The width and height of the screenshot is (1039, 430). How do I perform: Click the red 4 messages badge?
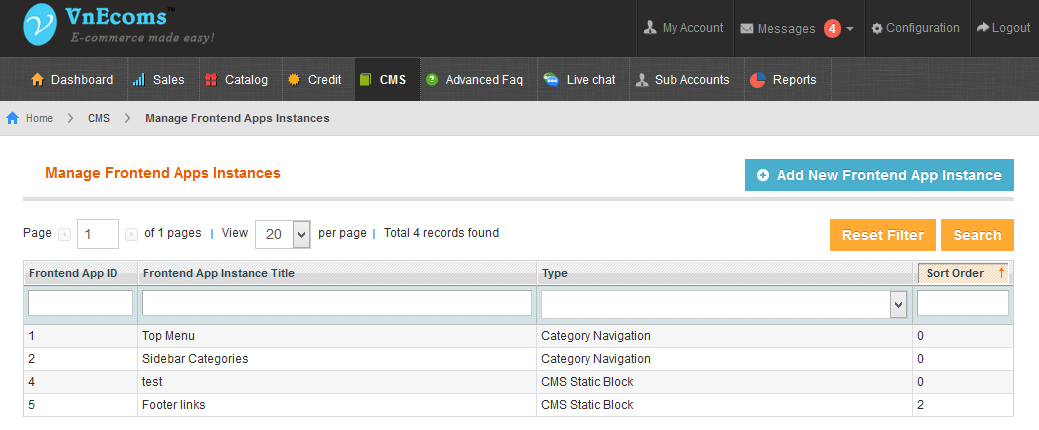[x=832, y=28]
